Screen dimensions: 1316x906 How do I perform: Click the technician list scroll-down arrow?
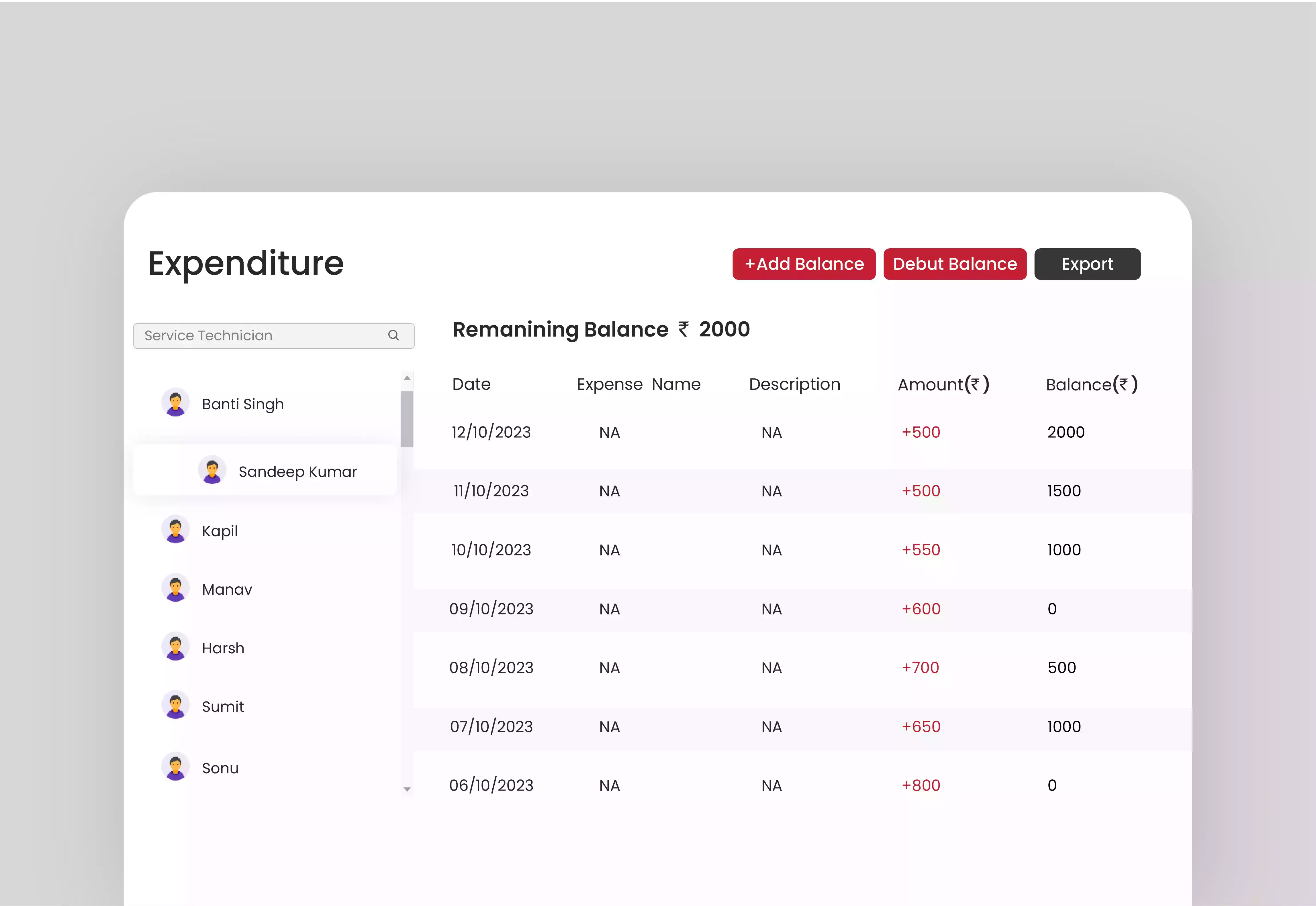tap(407, 789)
